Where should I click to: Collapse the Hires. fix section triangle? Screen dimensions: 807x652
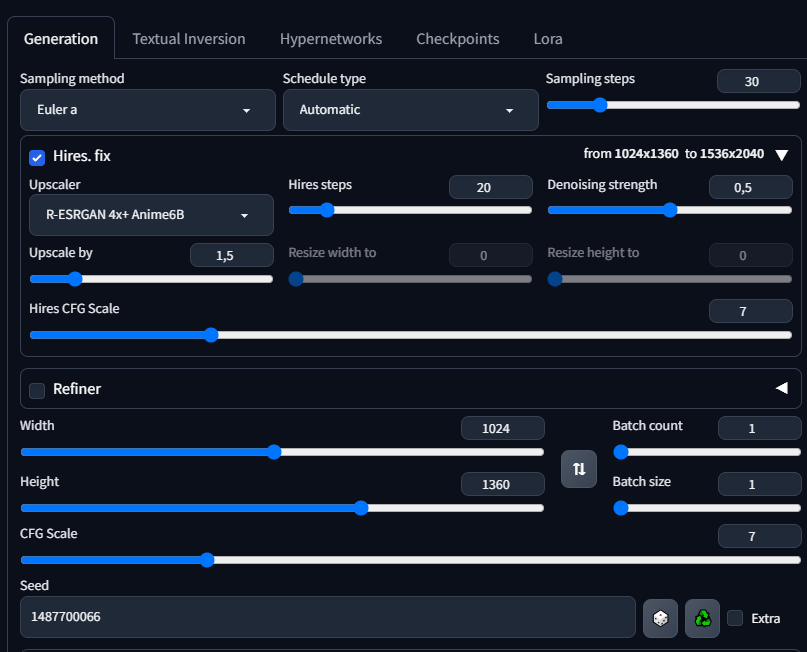(x=782, y=155)
